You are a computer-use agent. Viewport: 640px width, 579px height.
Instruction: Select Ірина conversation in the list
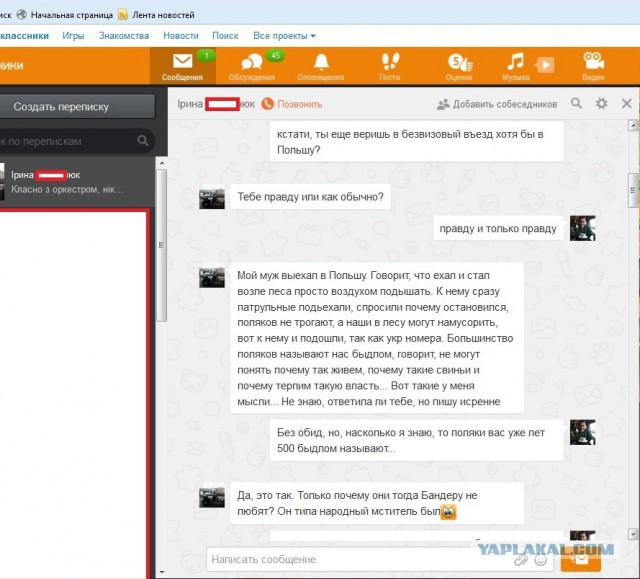click(77, 182)
